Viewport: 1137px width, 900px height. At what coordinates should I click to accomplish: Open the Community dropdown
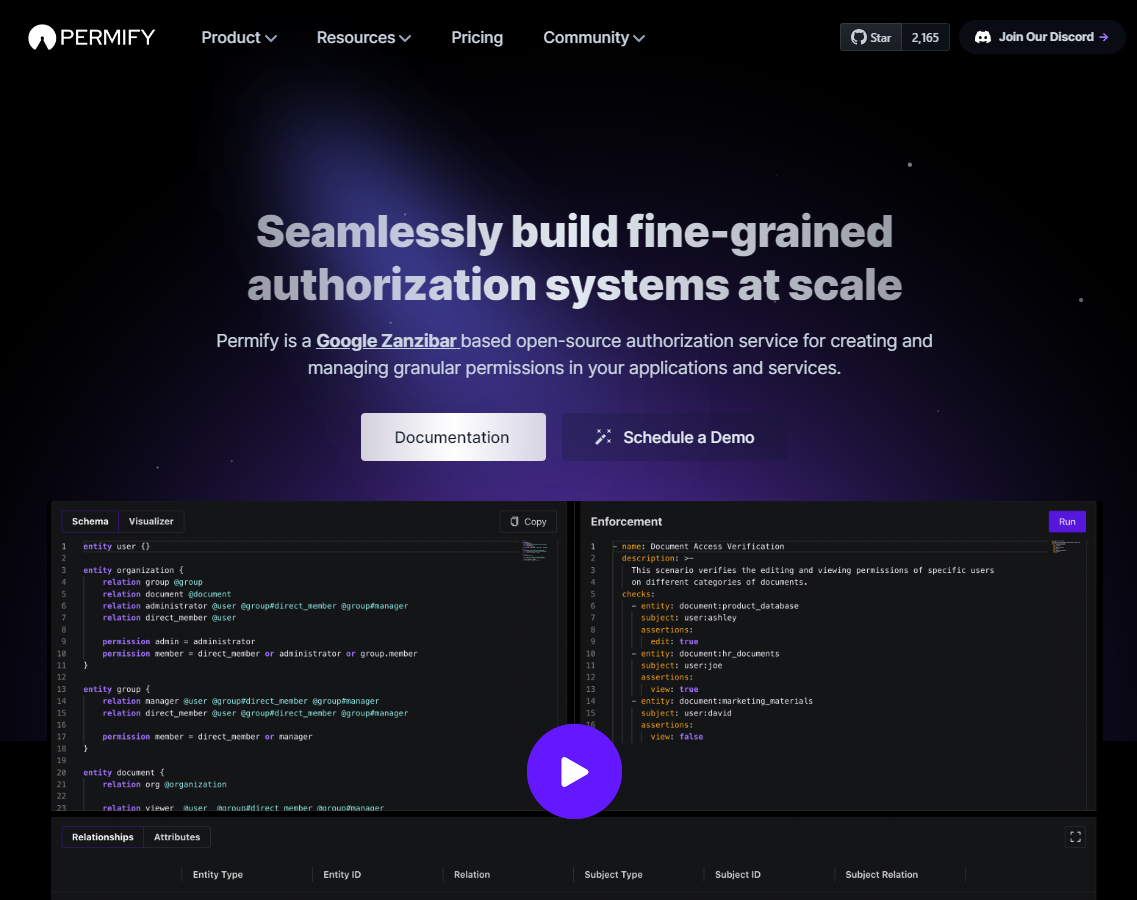click(593, 37)
